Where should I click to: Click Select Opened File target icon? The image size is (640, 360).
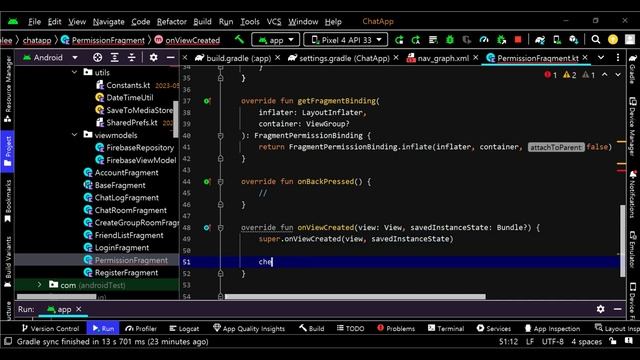(x=97, y=58)
